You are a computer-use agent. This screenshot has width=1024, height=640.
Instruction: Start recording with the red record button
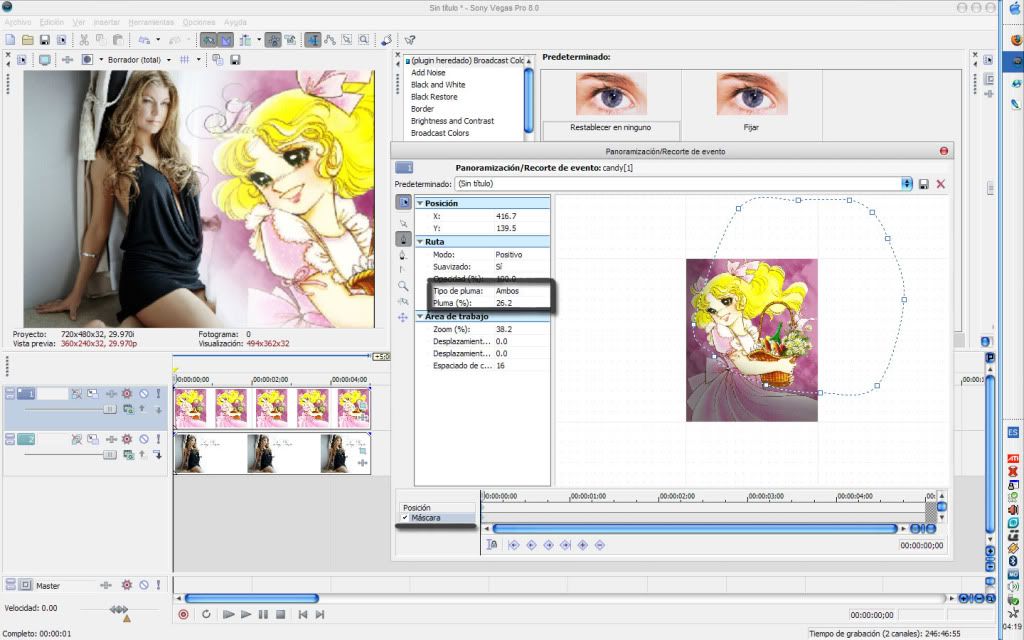point(184,614)
